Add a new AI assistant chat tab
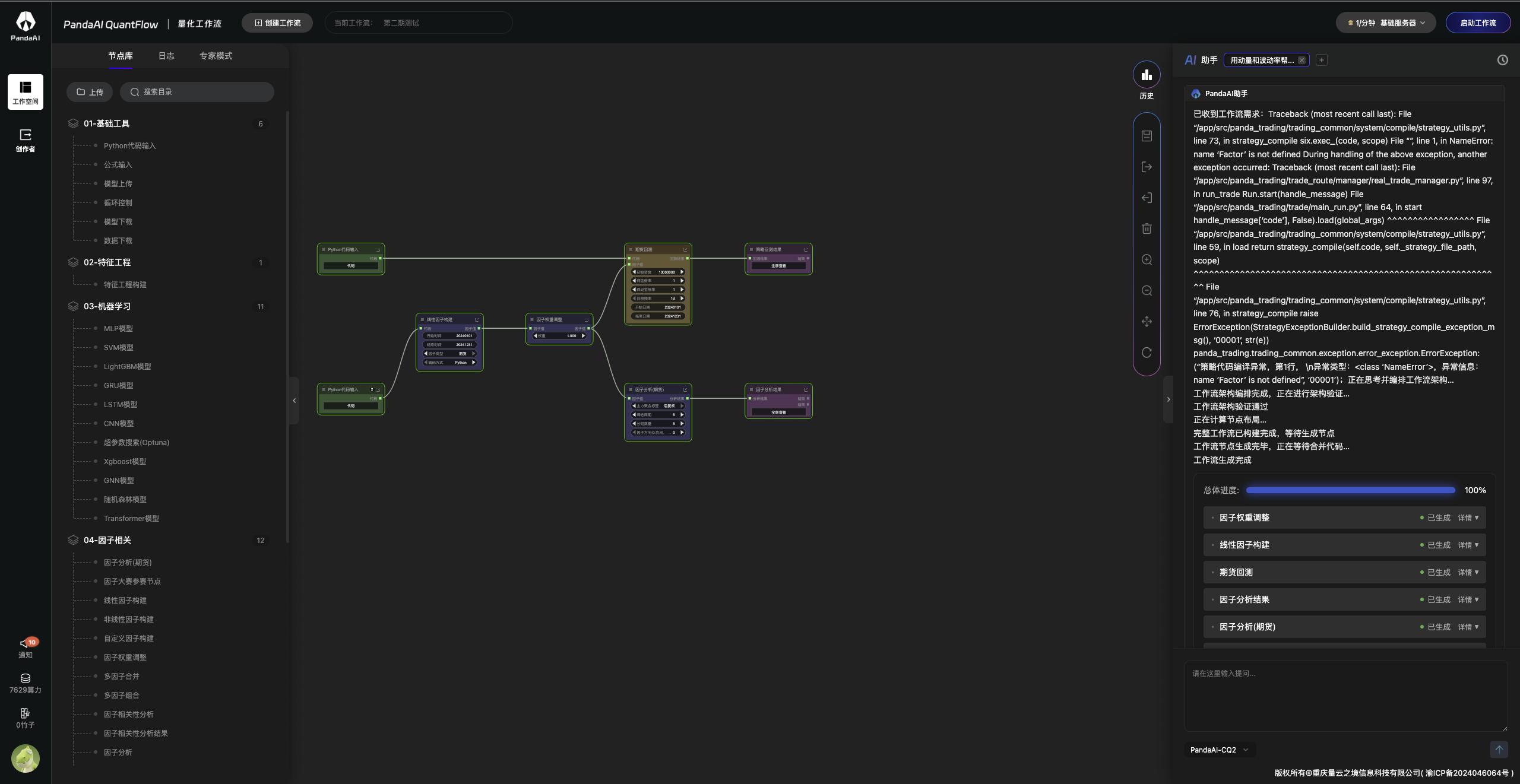 point(1322,60)
